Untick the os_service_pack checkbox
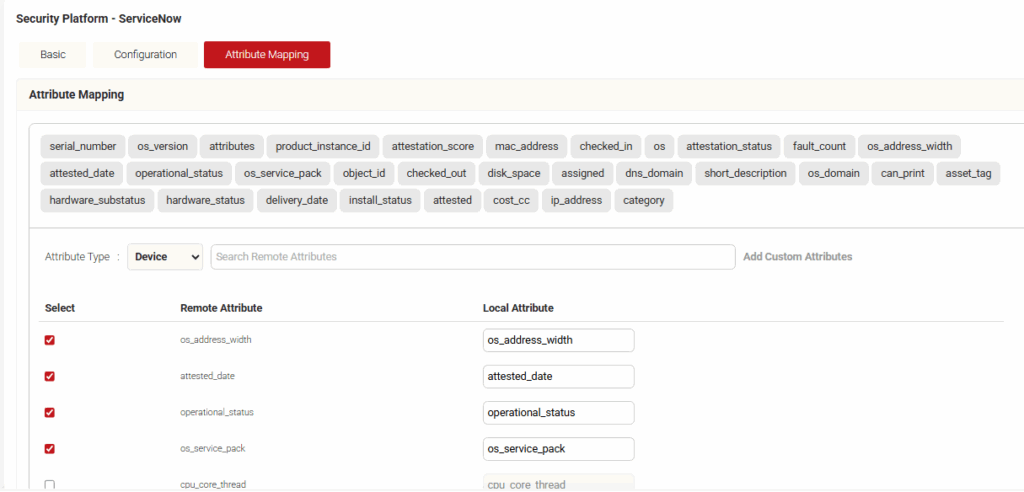Viewport: 1024px width, 492px height. pyautogui.click(x=50, y=449)
